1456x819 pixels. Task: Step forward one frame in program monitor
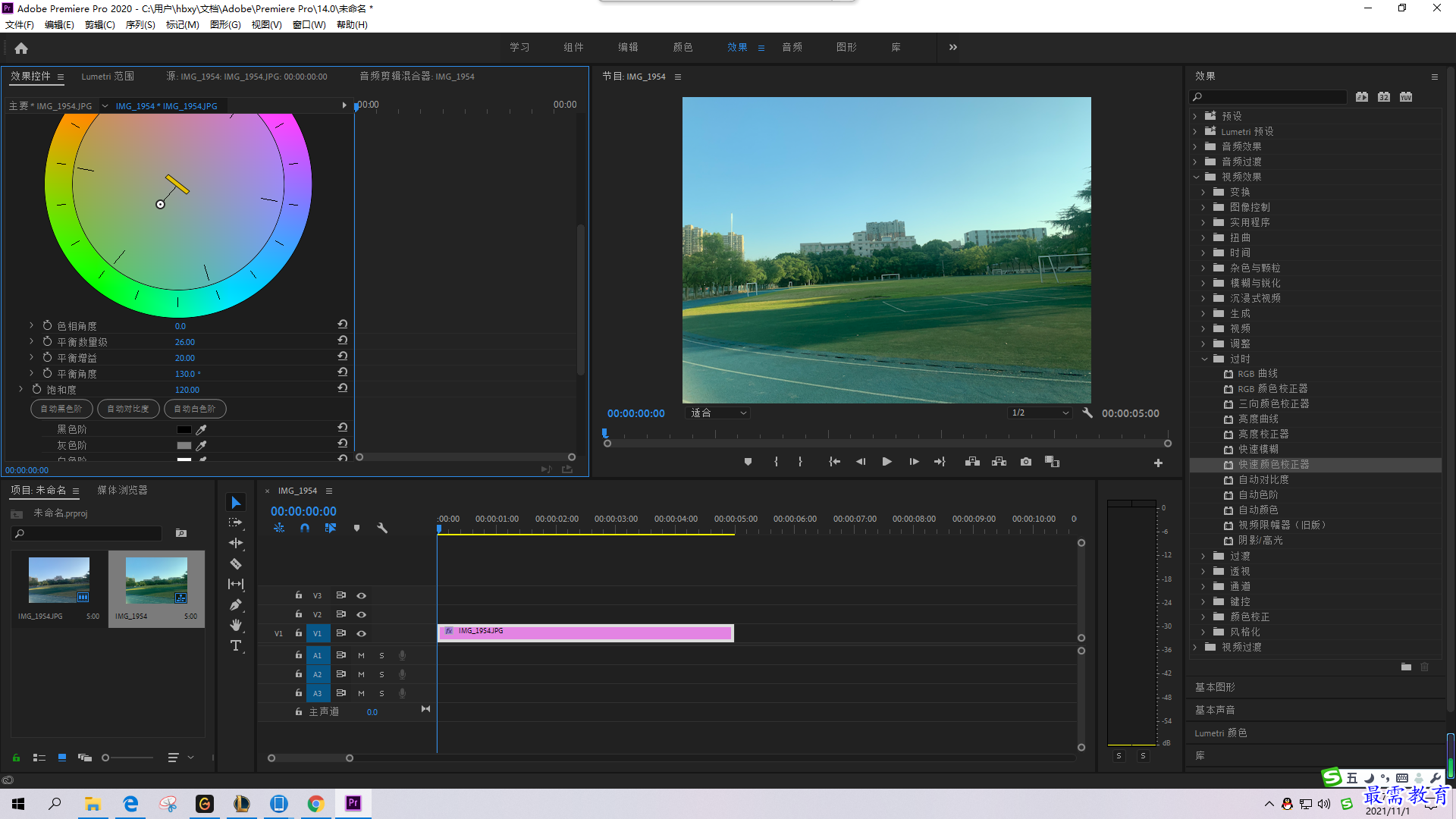click(914, 462)
